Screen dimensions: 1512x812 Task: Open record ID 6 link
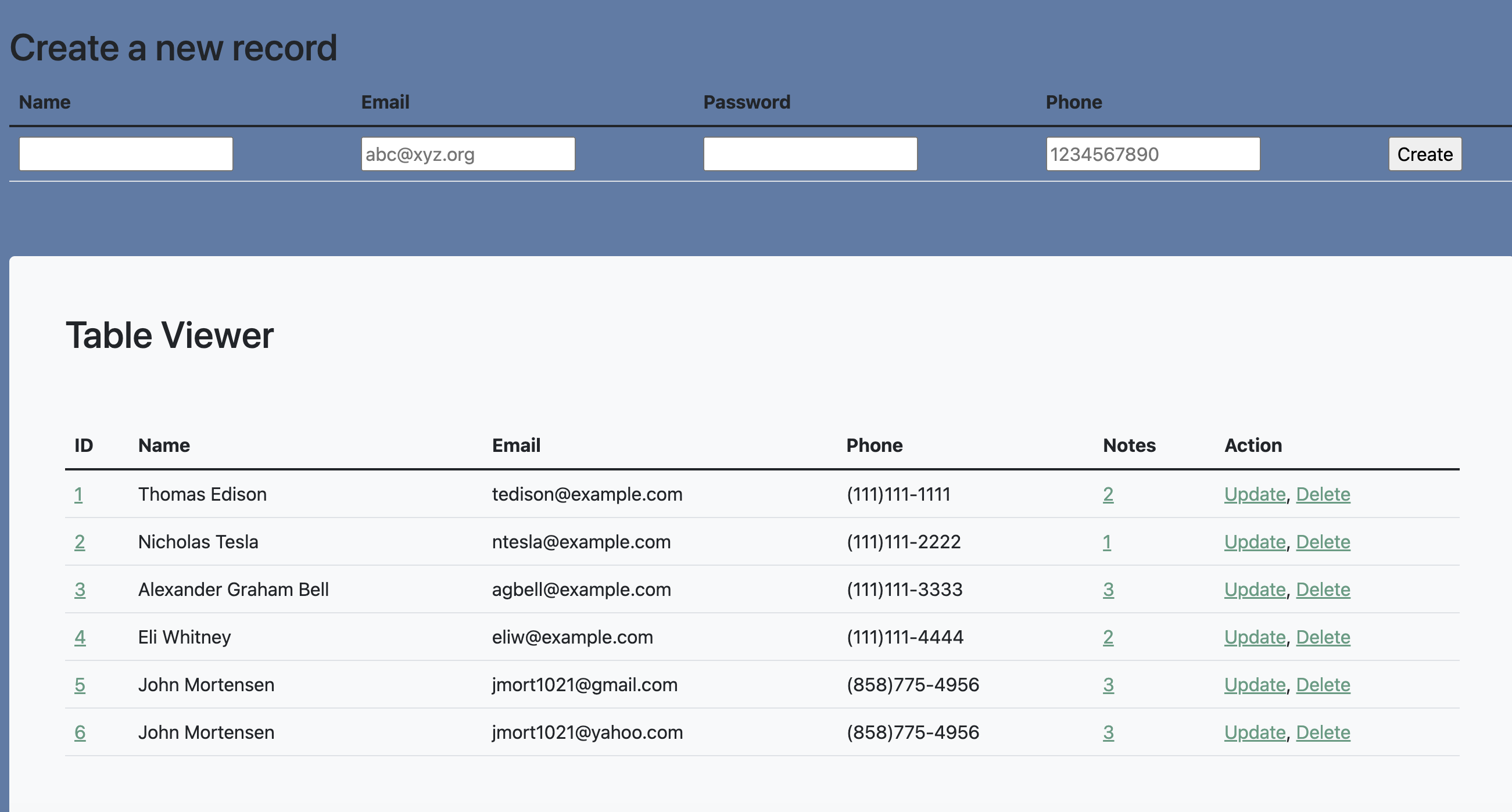click(80, 732)
